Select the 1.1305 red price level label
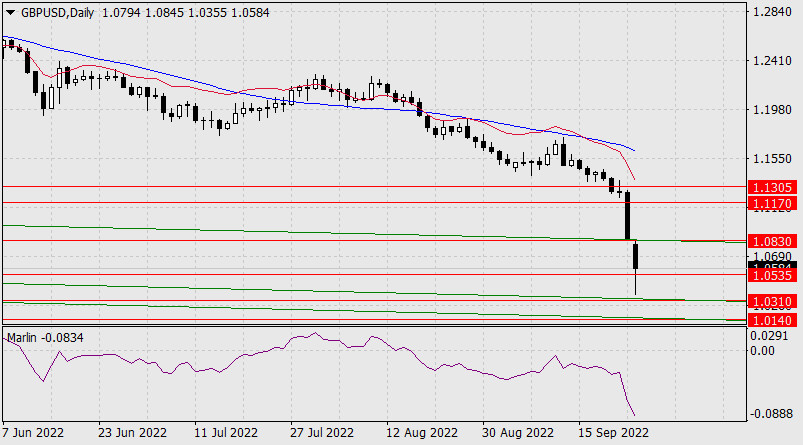803x445 pixels. pos(772,187)
